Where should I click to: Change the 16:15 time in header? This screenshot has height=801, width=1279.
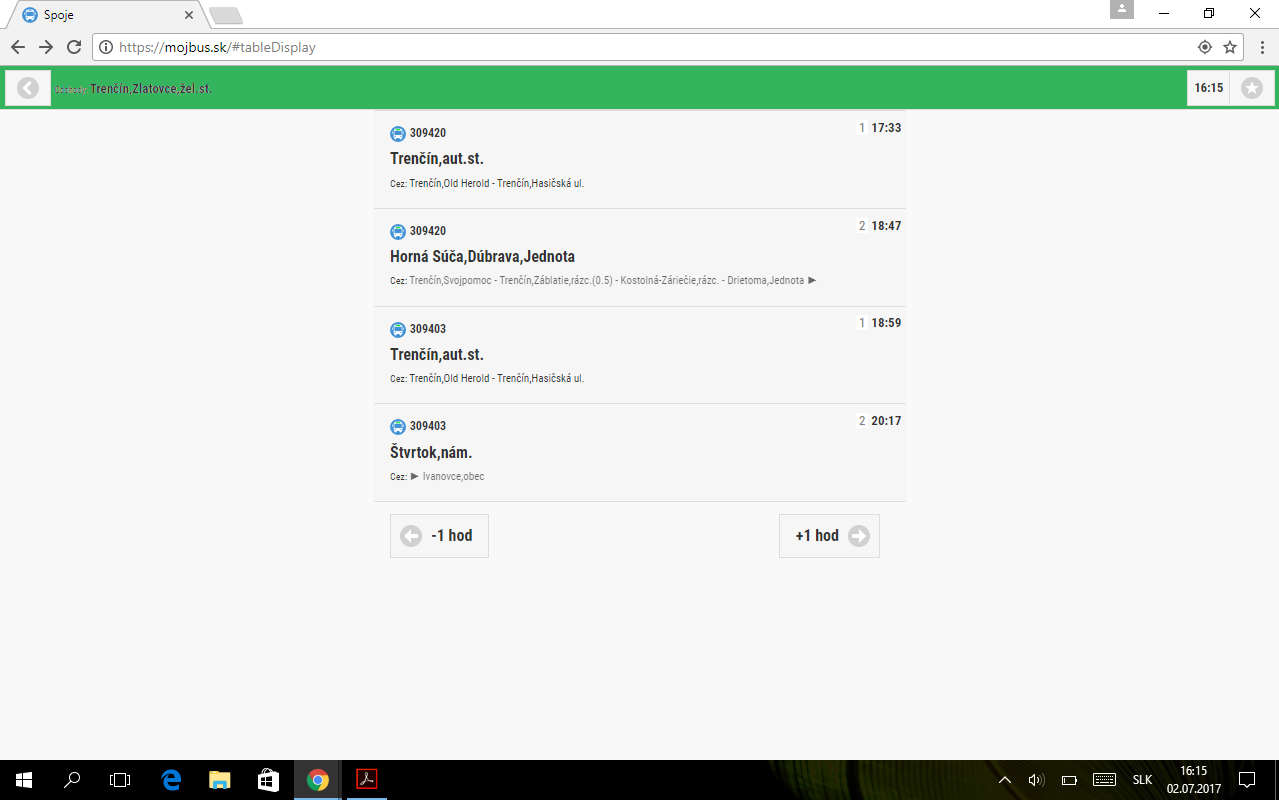pos(1208,88)
